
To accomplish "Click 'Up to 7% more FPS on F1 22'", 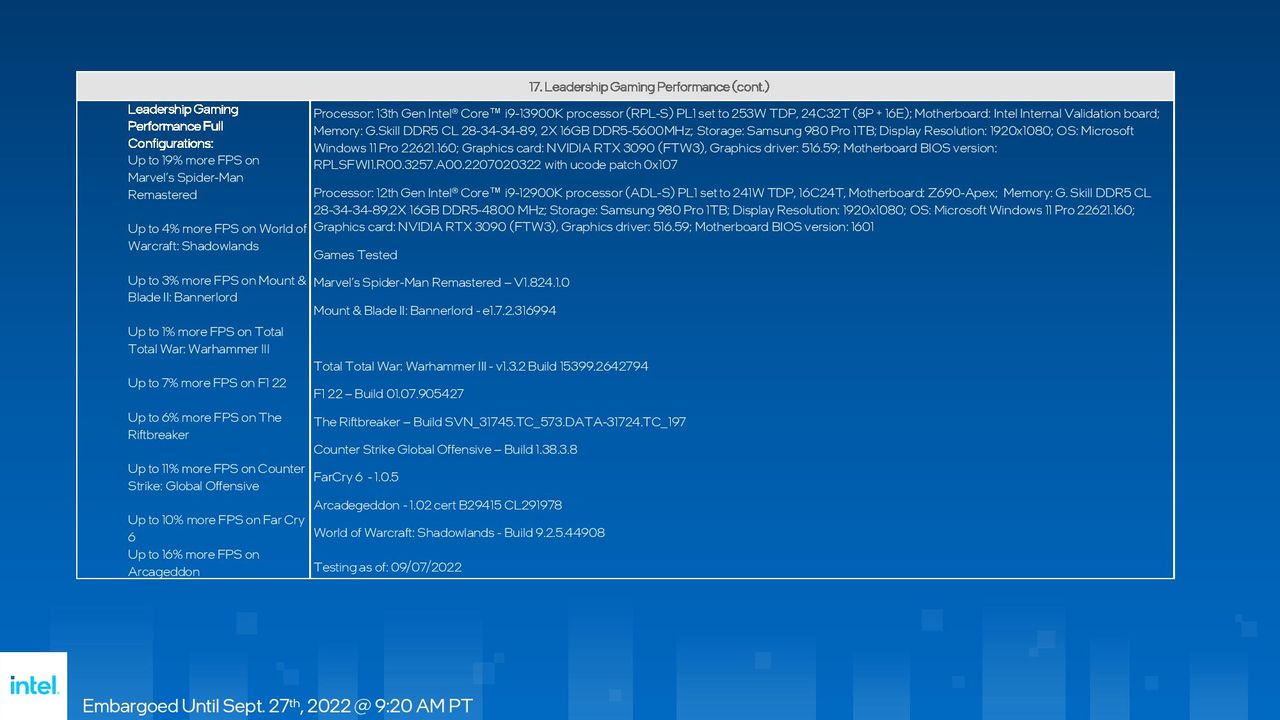I will [x=207, y=383].
